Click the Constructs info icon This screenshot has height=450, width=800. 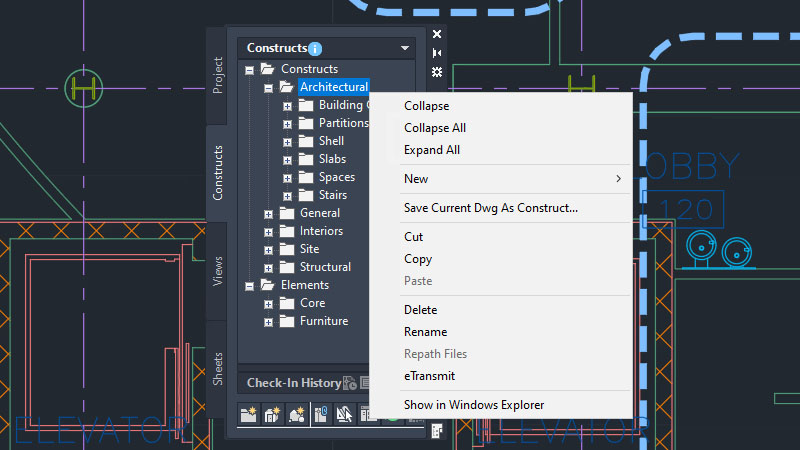(315, 48)
